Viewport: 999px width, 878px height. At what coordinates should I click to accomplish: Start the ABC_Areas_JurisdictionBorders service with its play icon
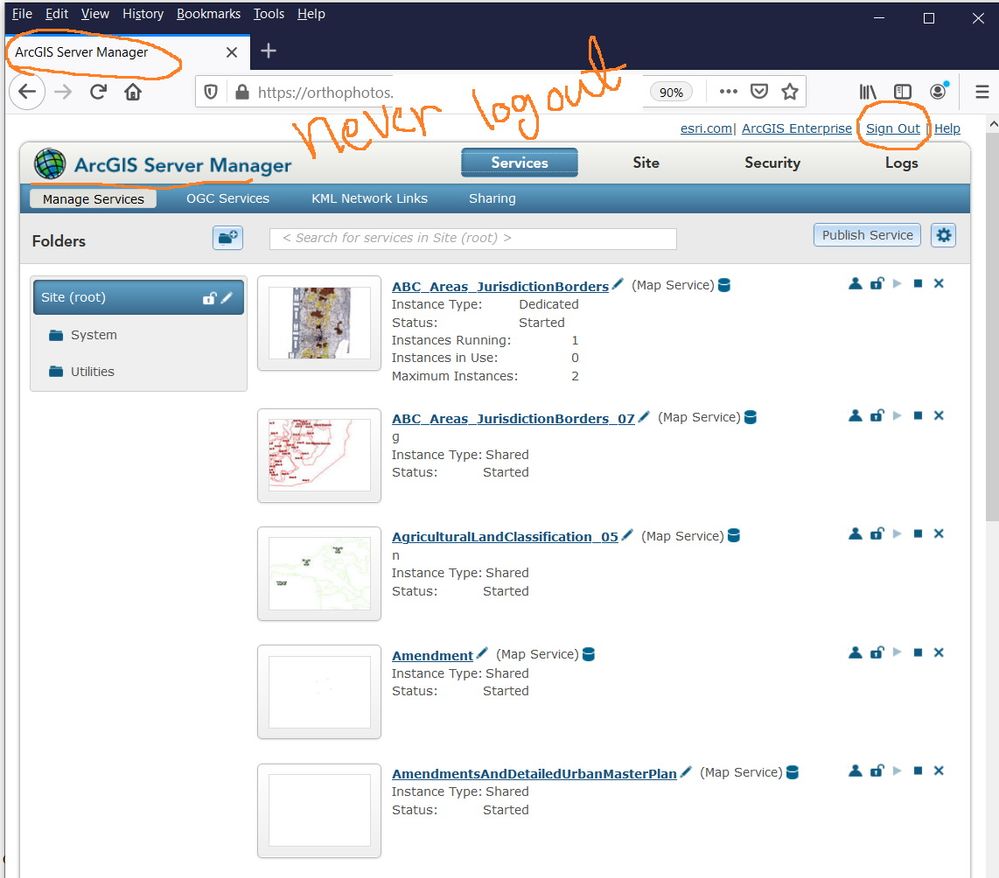[x=897, y=284]
